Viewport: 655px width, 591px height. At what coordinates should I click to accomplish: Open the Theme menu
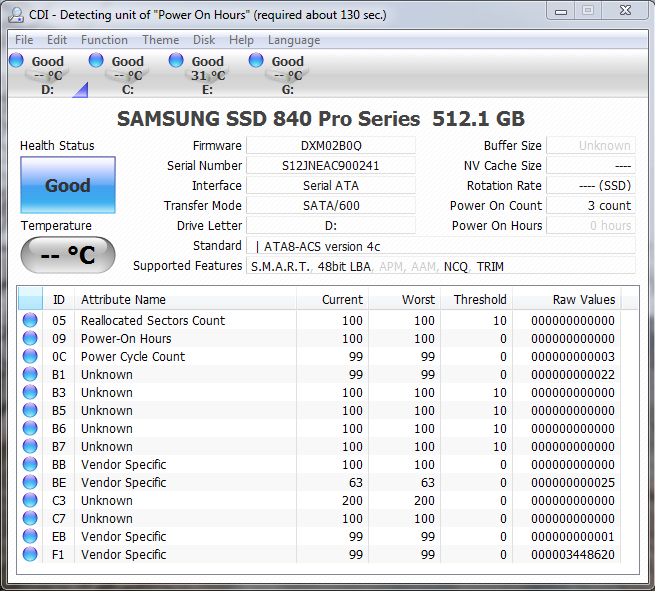pyautogui.click(x=160, y=40)
